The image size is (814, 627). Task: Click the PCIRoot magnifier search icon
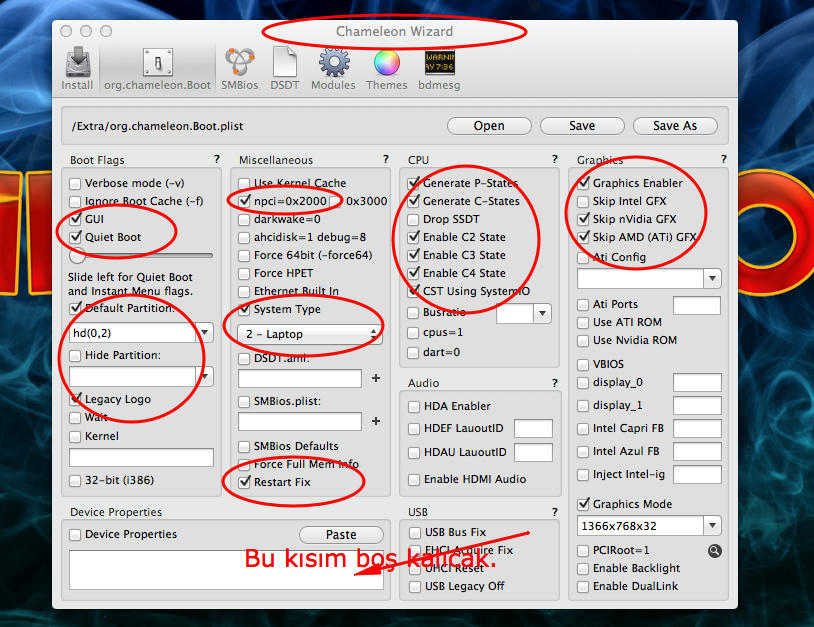pyautogui.click(x=714, y=551)
